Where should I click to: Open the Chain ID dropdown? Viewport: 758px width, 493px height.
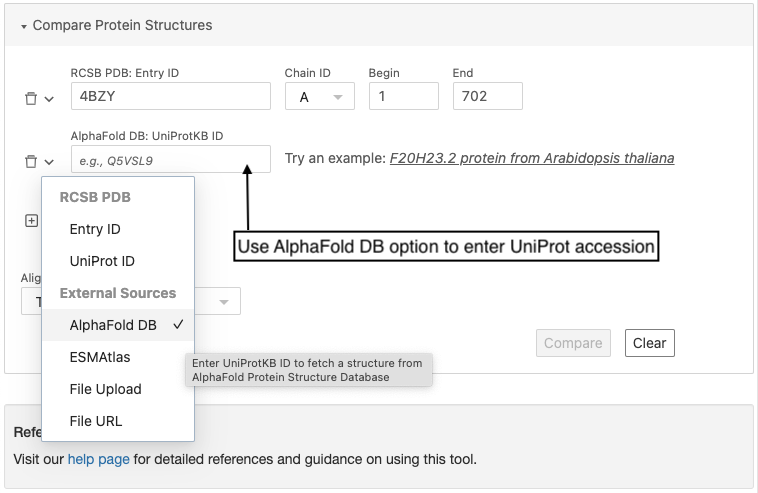click(320, 96)
